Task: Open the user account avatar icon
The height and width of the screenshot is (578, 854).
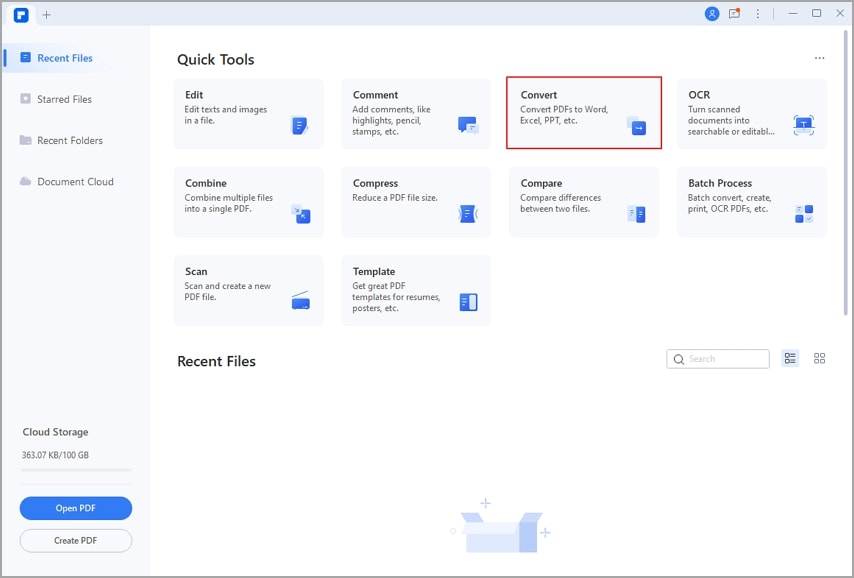Action: (x=712, y=14)
